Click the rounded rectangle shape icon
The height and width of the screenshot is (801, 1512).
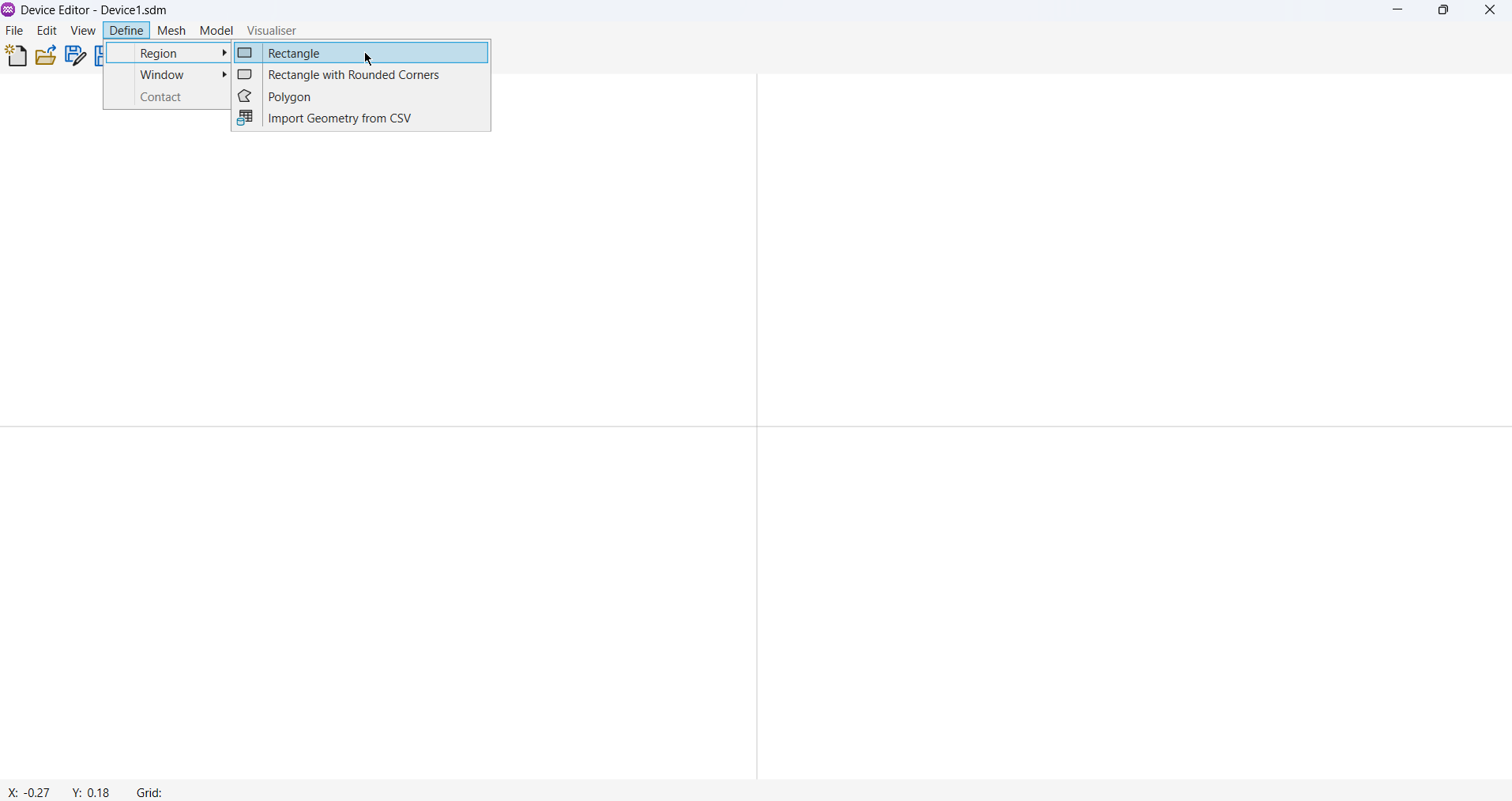pos(246,76)
